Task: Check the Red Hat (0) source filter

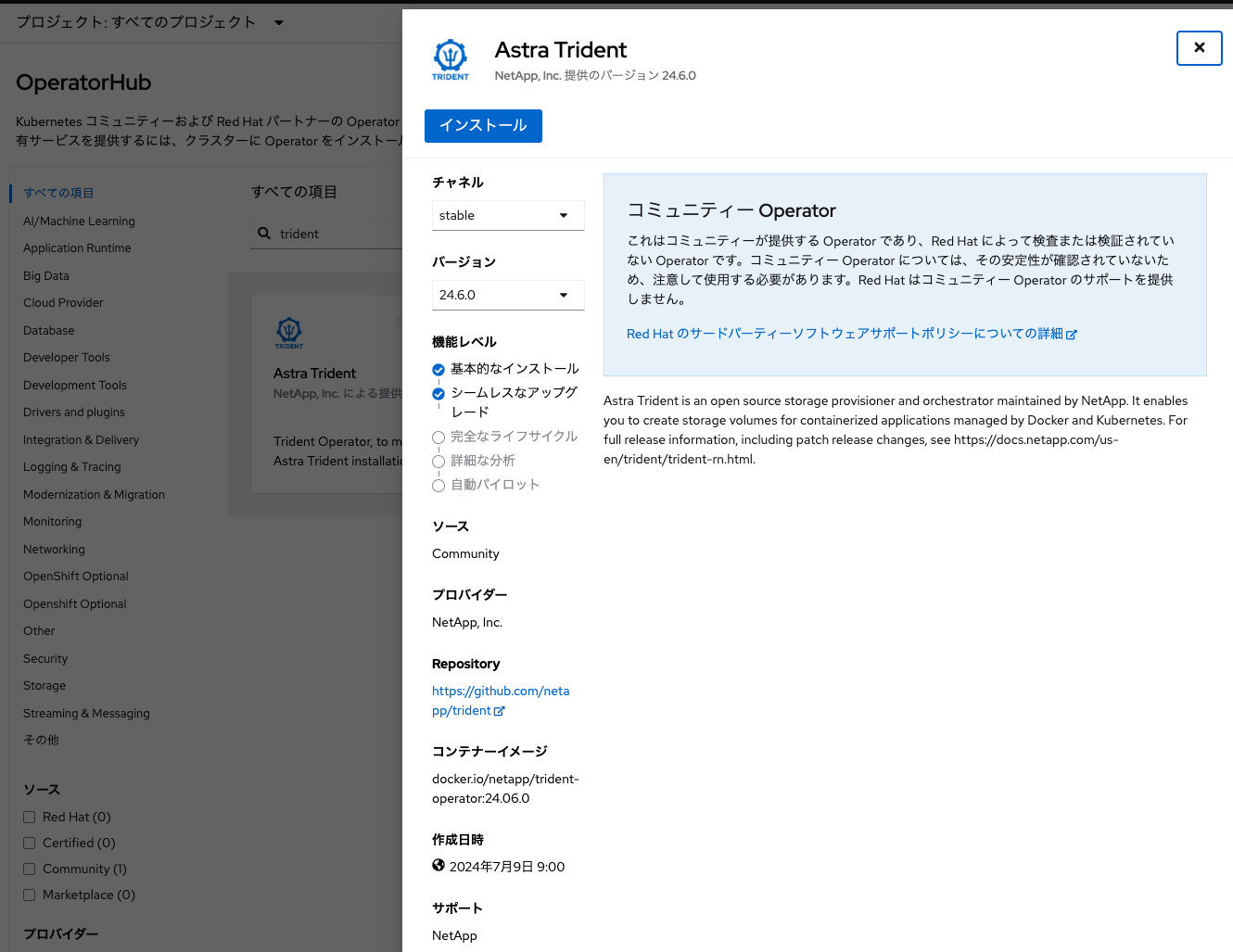Action: coord(30,818)
